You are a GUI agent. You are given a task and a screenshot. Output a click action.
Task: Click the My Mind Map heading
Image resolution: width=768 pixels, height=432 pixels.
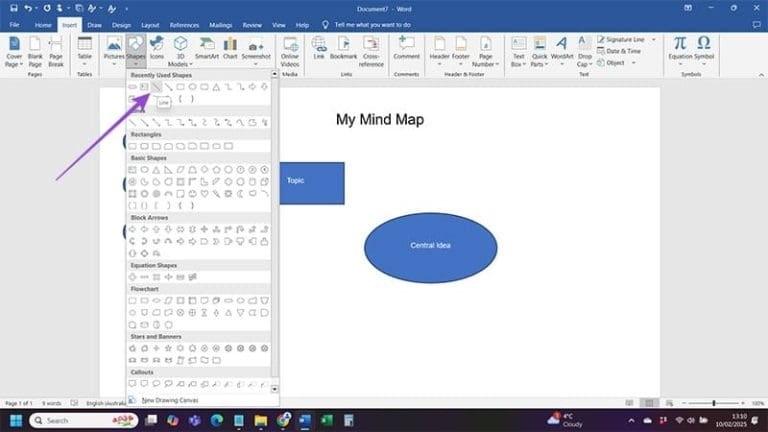coord(380,120)
